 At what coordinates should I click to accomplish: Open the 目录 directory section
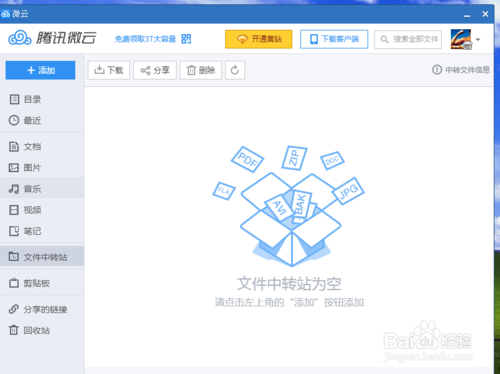coord(42,99)
